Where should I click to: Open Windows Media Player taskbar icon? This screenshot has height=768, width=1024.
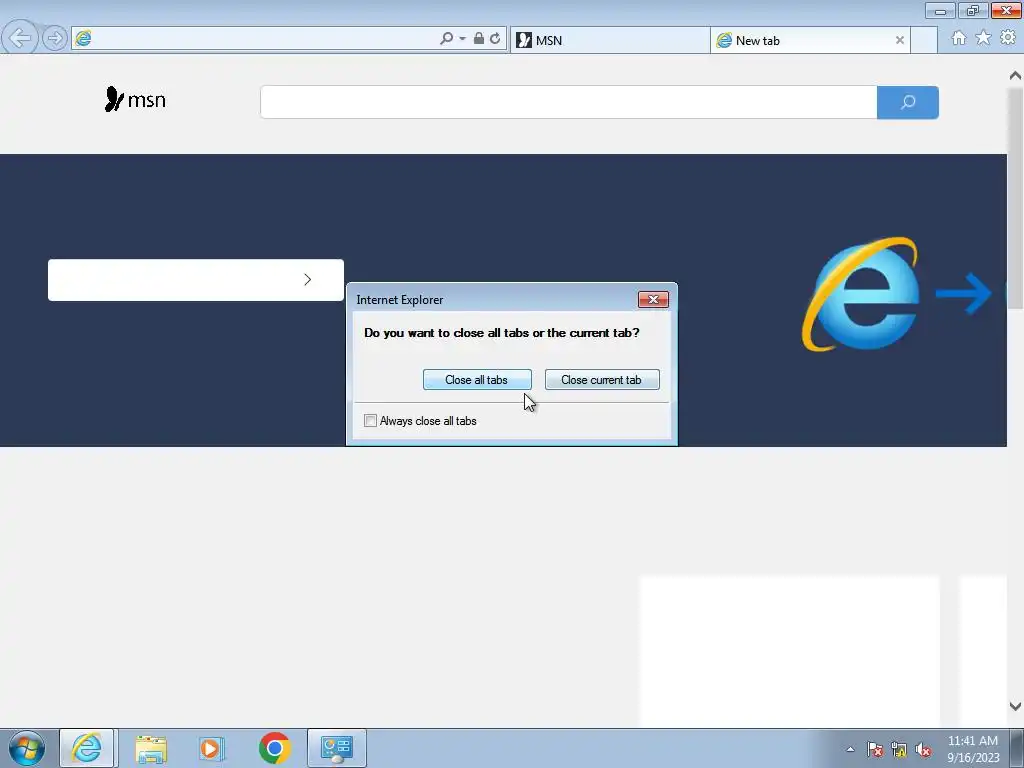pos(211,748)
